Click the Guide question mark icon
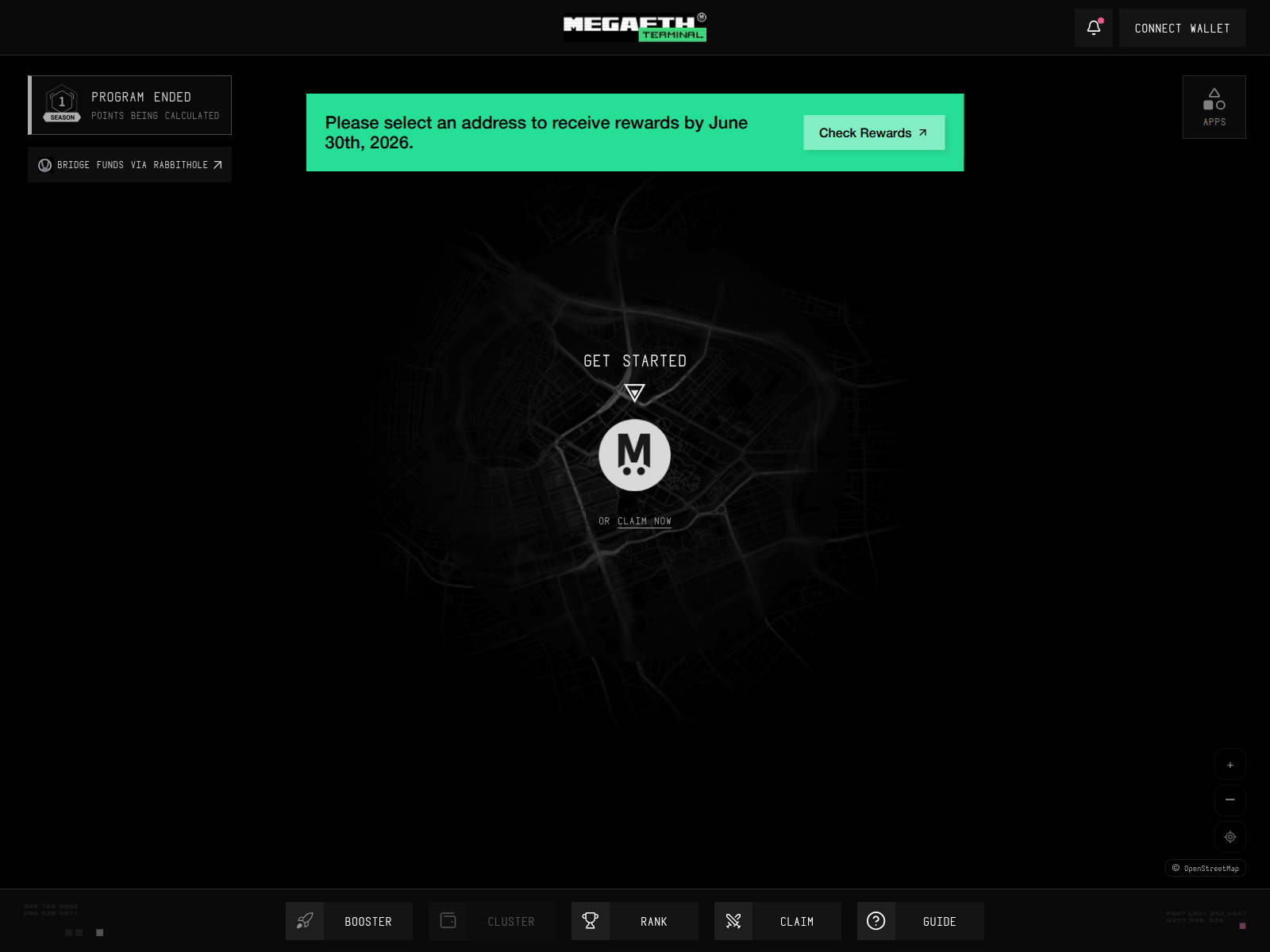 [876, 921]
